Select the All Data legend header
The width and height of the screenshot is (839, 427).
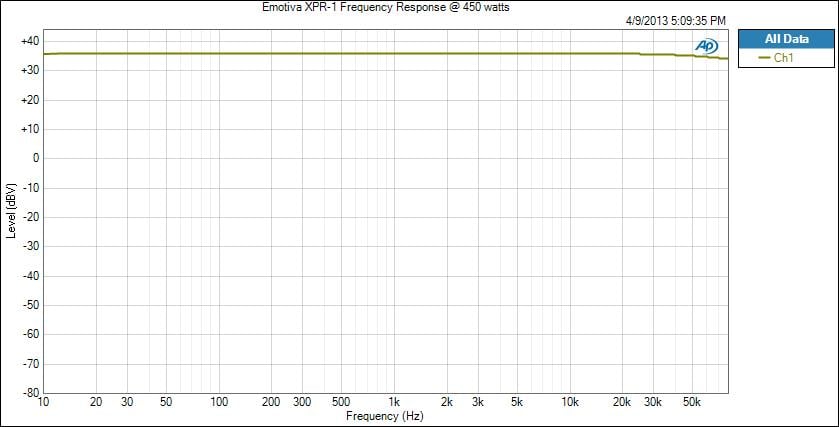pyautogui.click(x=785, y=39)
